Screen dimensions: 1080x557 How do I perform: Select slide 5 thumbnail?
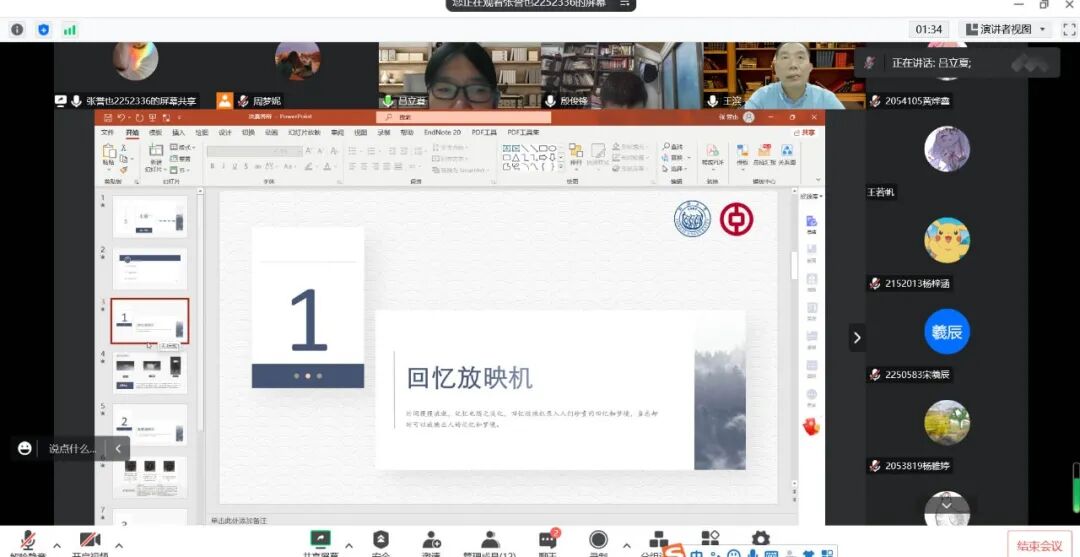coord(149,425)
